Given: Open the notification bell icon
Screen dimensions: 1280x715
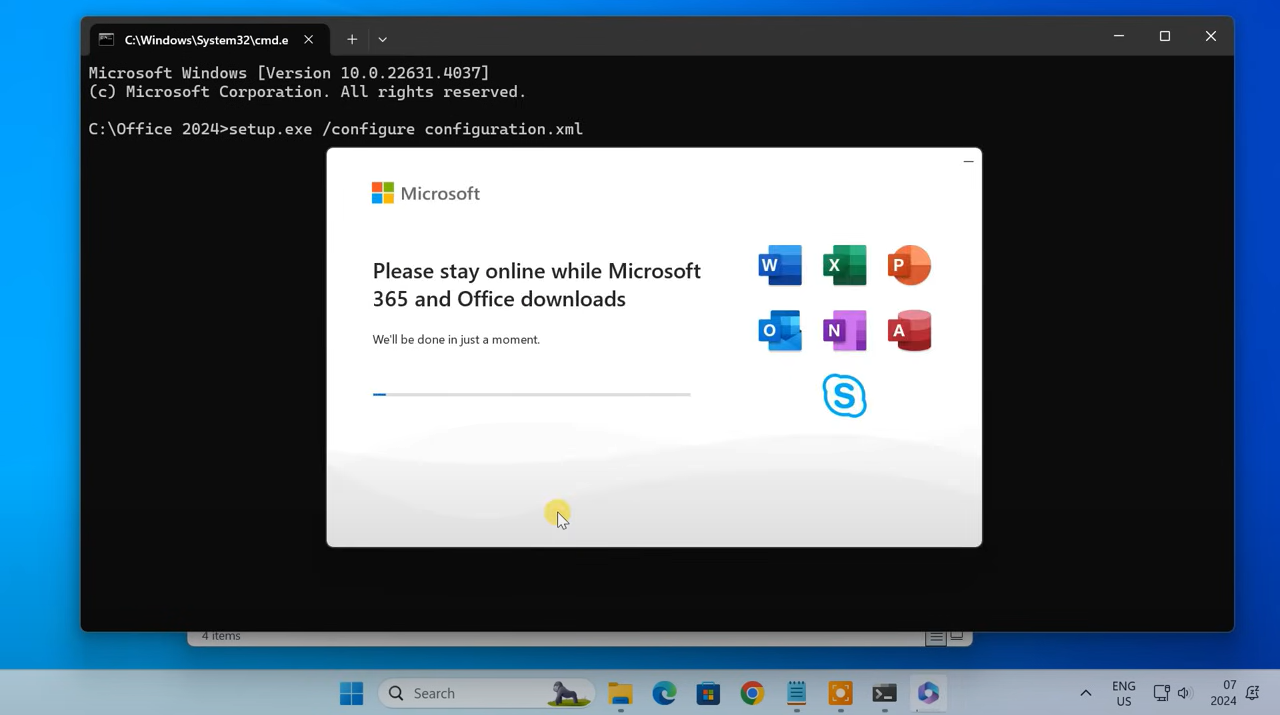Looking at the screenshot, I should 1253,693.
